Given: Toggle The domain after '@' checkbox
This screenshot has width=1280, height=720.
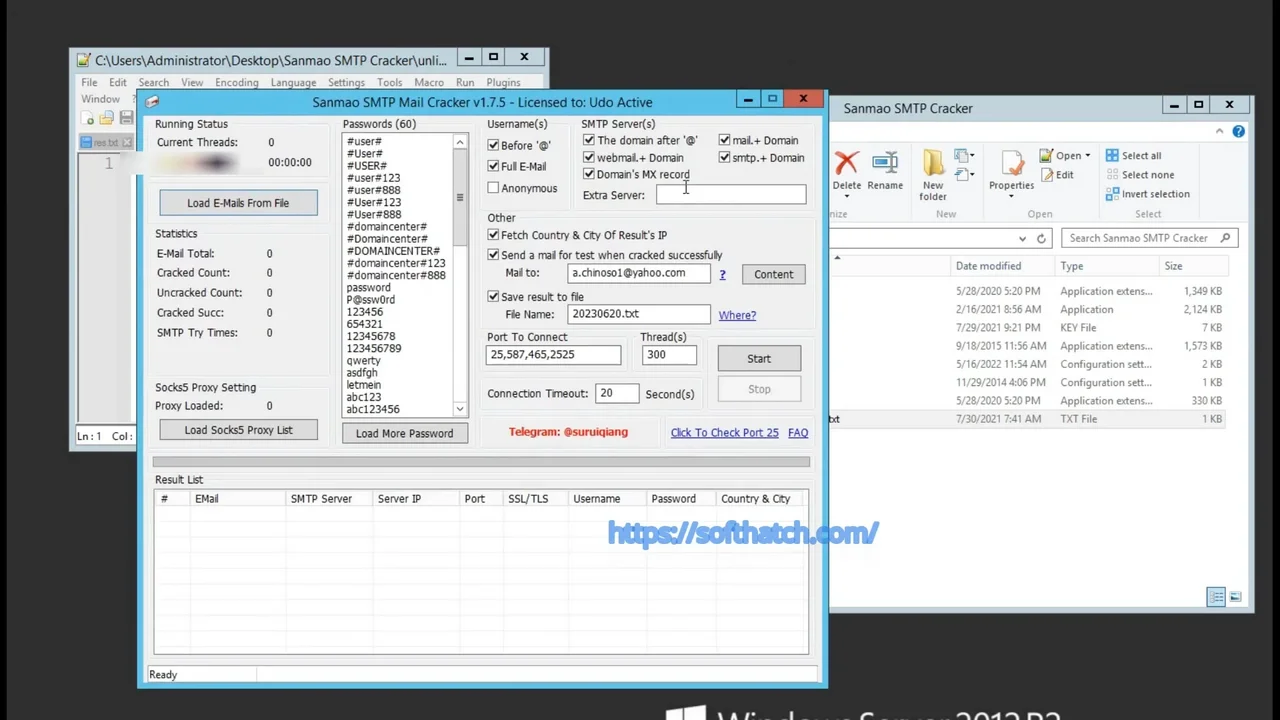Looking at the screenshot, I should tap(589, 140).
